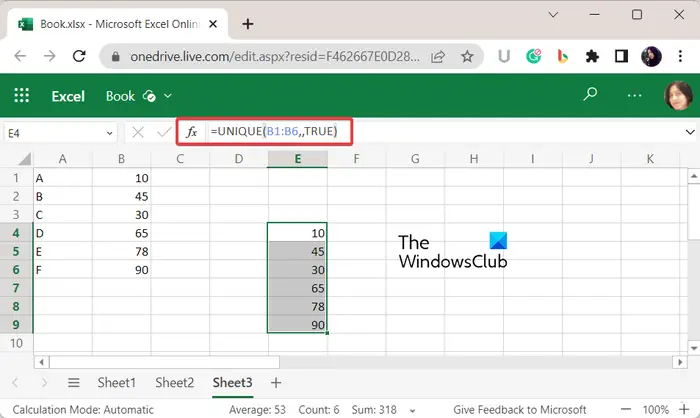Open the Chrome three-dot menu

tap(680, 56)
